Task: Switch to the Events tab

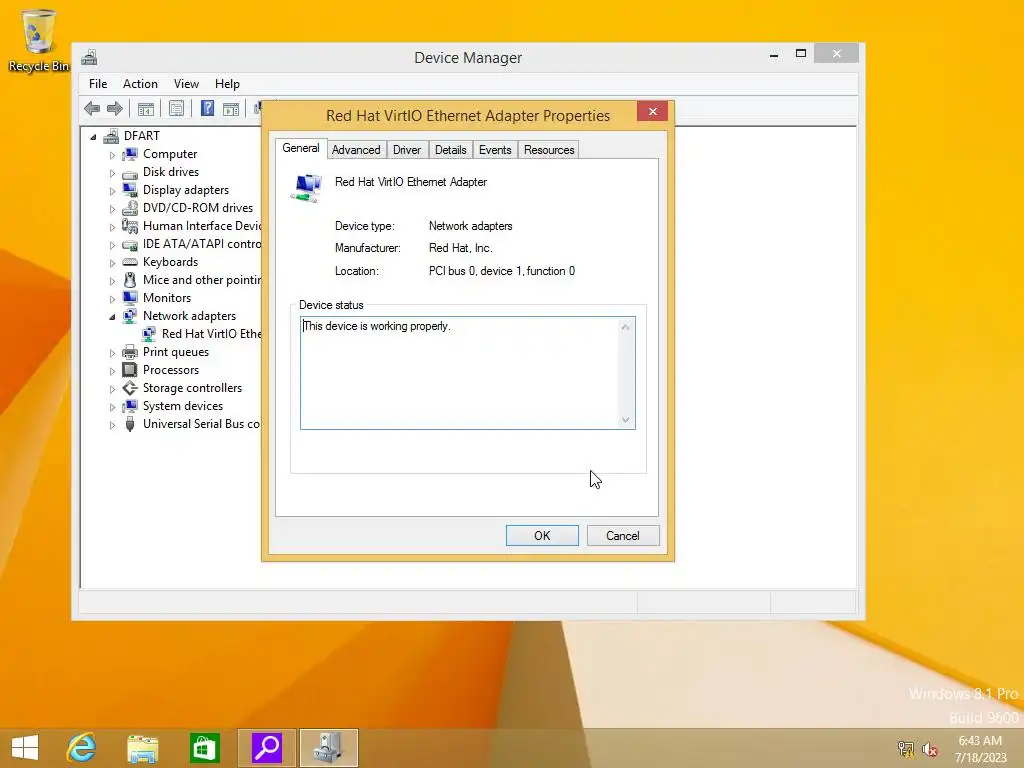Action: (495, 150)
